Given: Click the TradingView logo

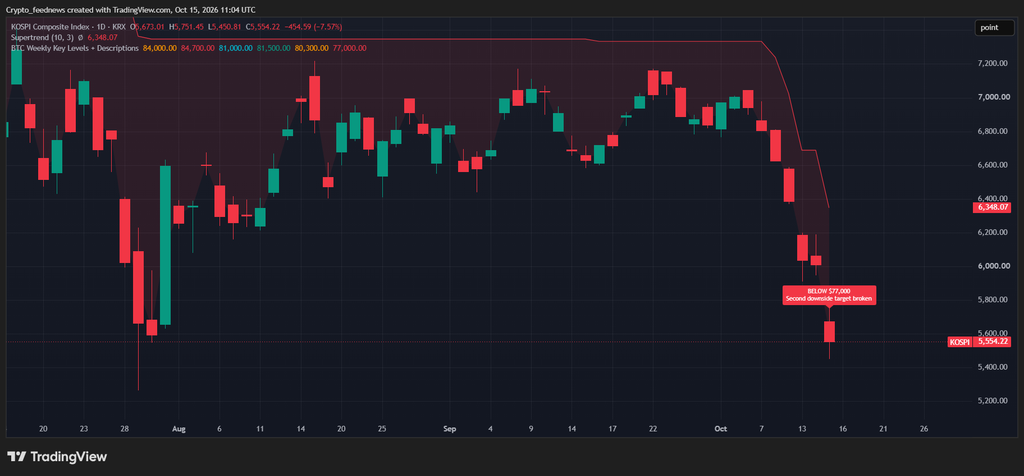Looking at the screenshot, I should pyautogui.click(x=57, y=457).
